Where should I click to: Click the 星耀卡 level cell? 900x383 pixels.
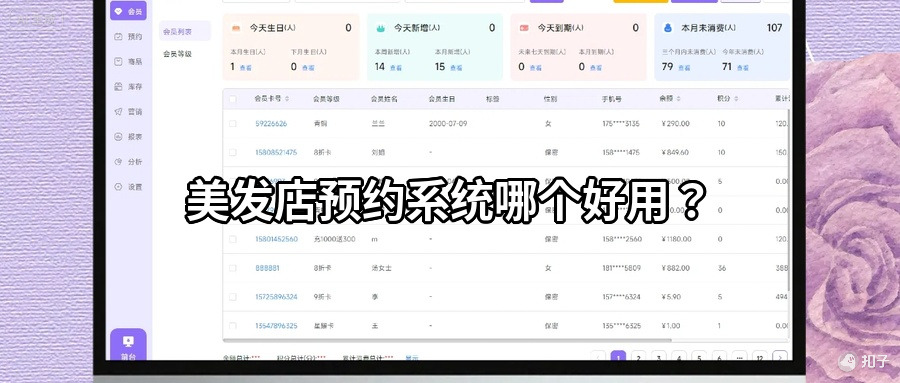coord(324,326)
